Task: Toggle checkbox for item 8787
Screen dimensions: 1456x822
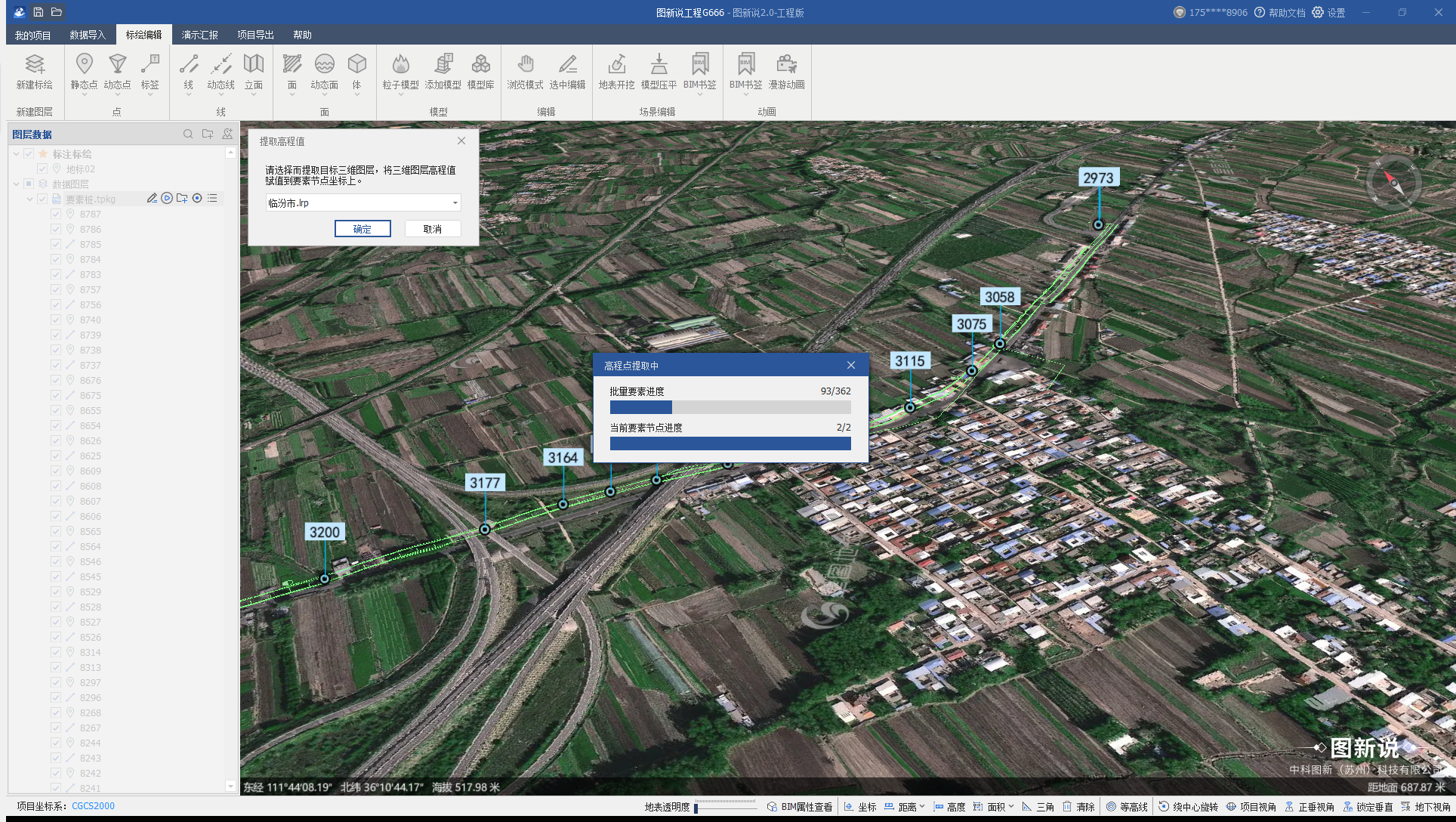Action: coord(56,214)
